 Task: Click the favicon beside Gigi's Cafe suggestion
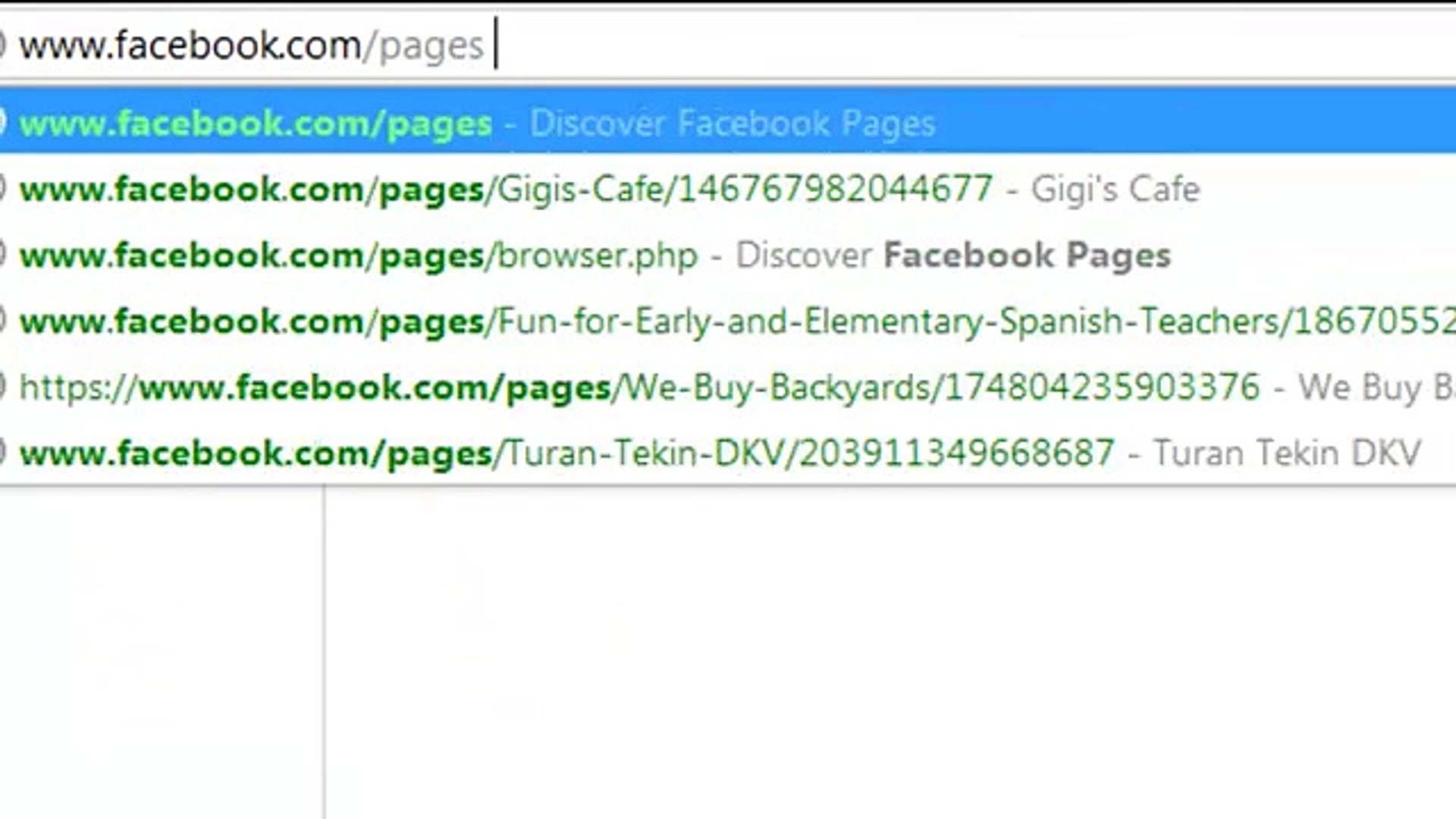(4, 189)
